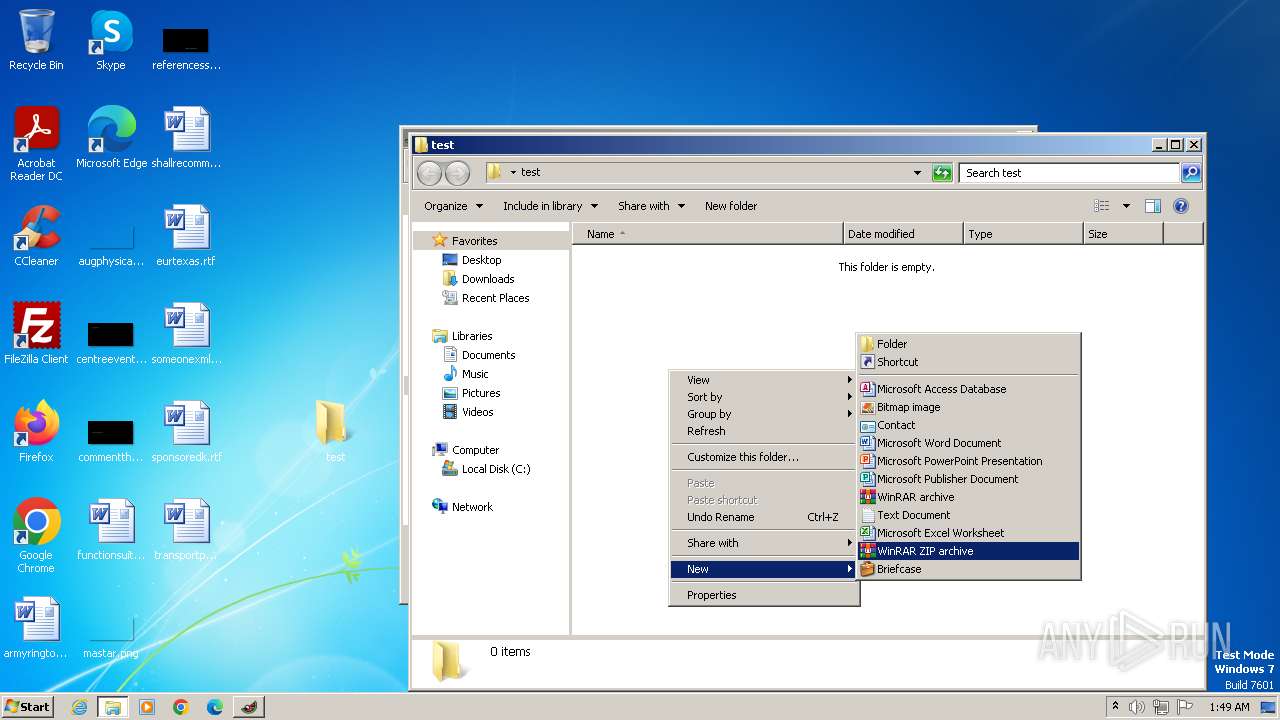The image size is (1280, 720).
Task: Click Chrome icon in taskbar
Action: tap(181, 707)
